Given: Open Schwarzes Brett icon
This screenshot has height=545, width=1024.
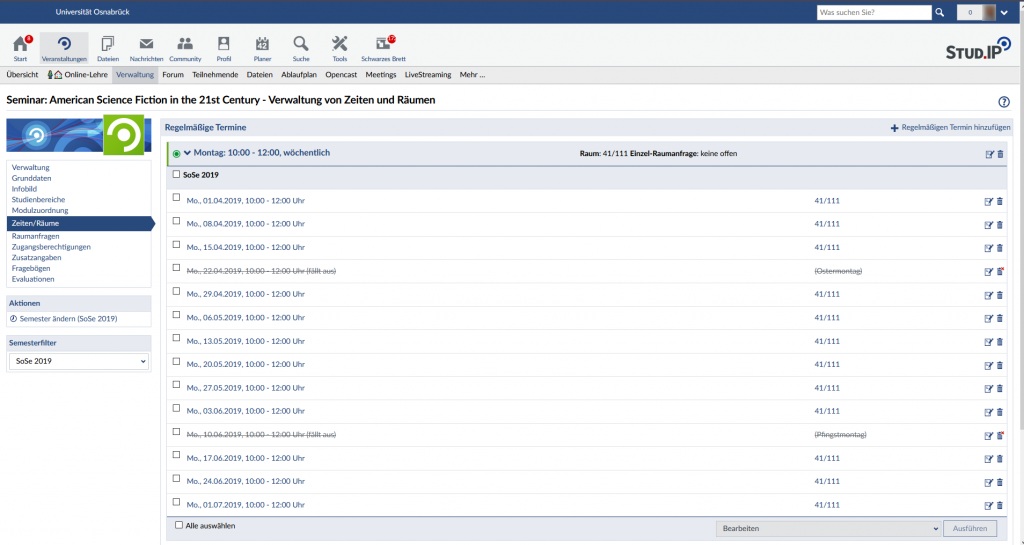Looking at the screenshot, I should tap(383, 45).
